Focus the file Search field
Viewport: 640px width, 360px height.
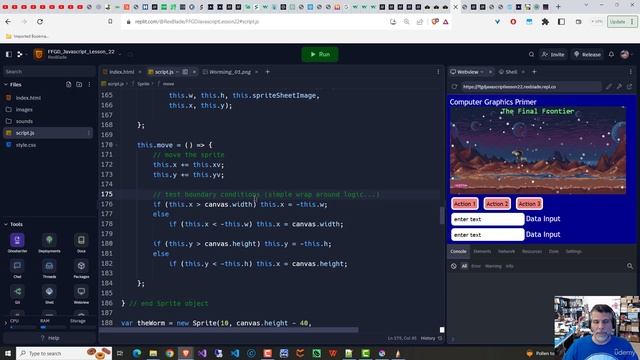(49, 71)
